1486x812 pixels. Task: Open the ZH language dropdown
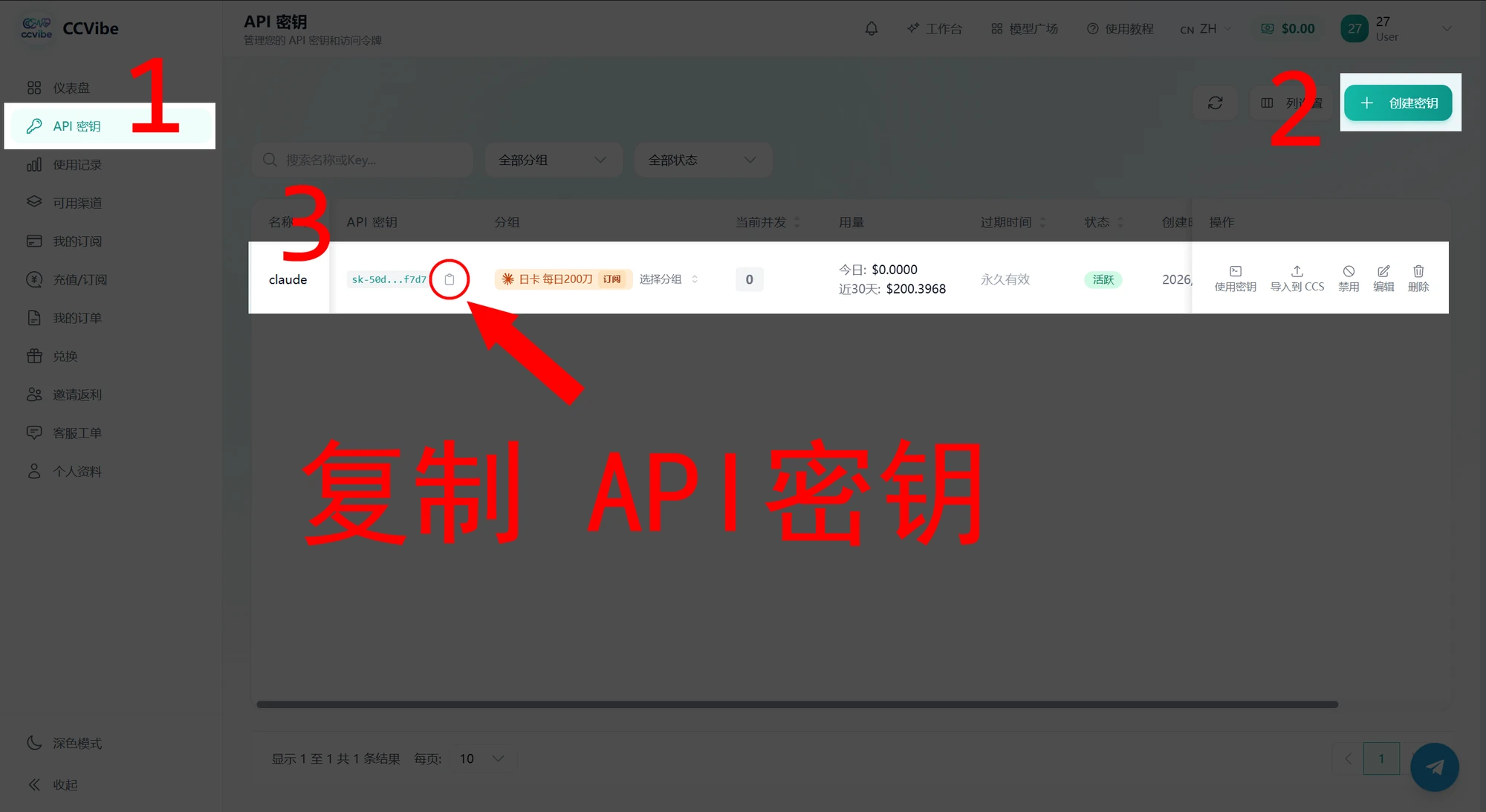click(x=1206, y=29)
